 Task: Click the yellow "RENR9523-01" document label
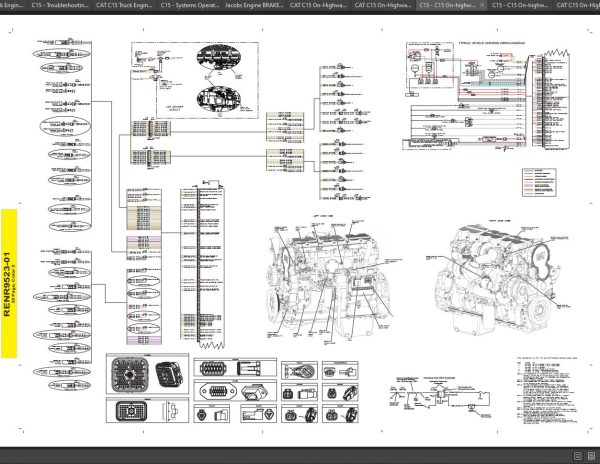tap(9, 283)
